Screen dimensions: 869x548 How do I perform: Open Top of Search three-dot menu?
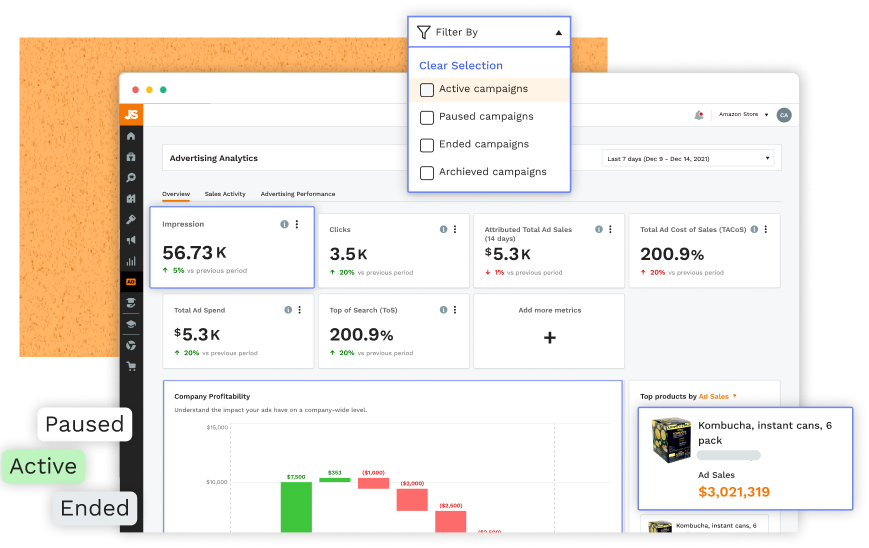pos(455,310)
